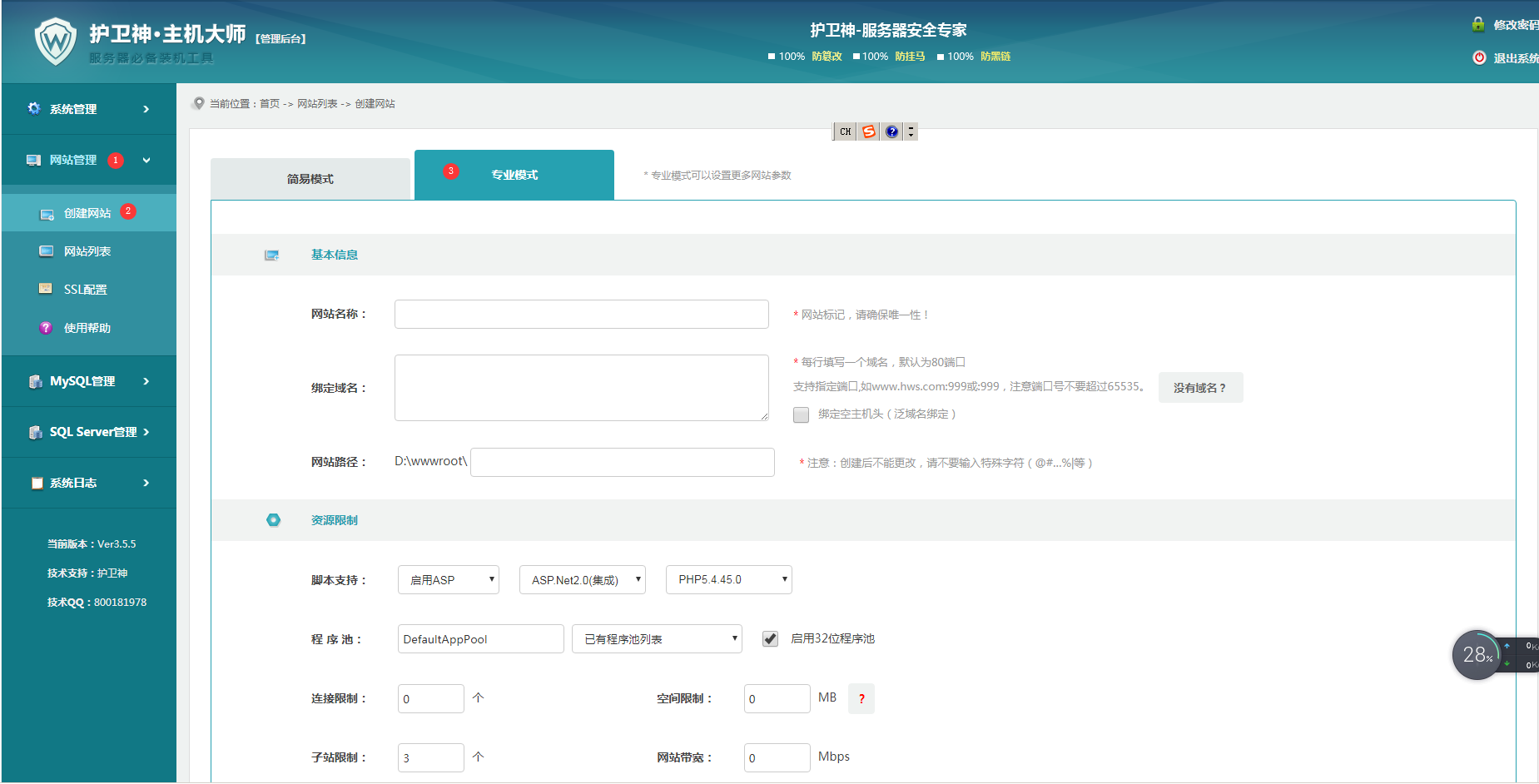This screenshot has height=784, width=1539.
Task: Disable 启用32位程序池 option
Action: point(769,638)
